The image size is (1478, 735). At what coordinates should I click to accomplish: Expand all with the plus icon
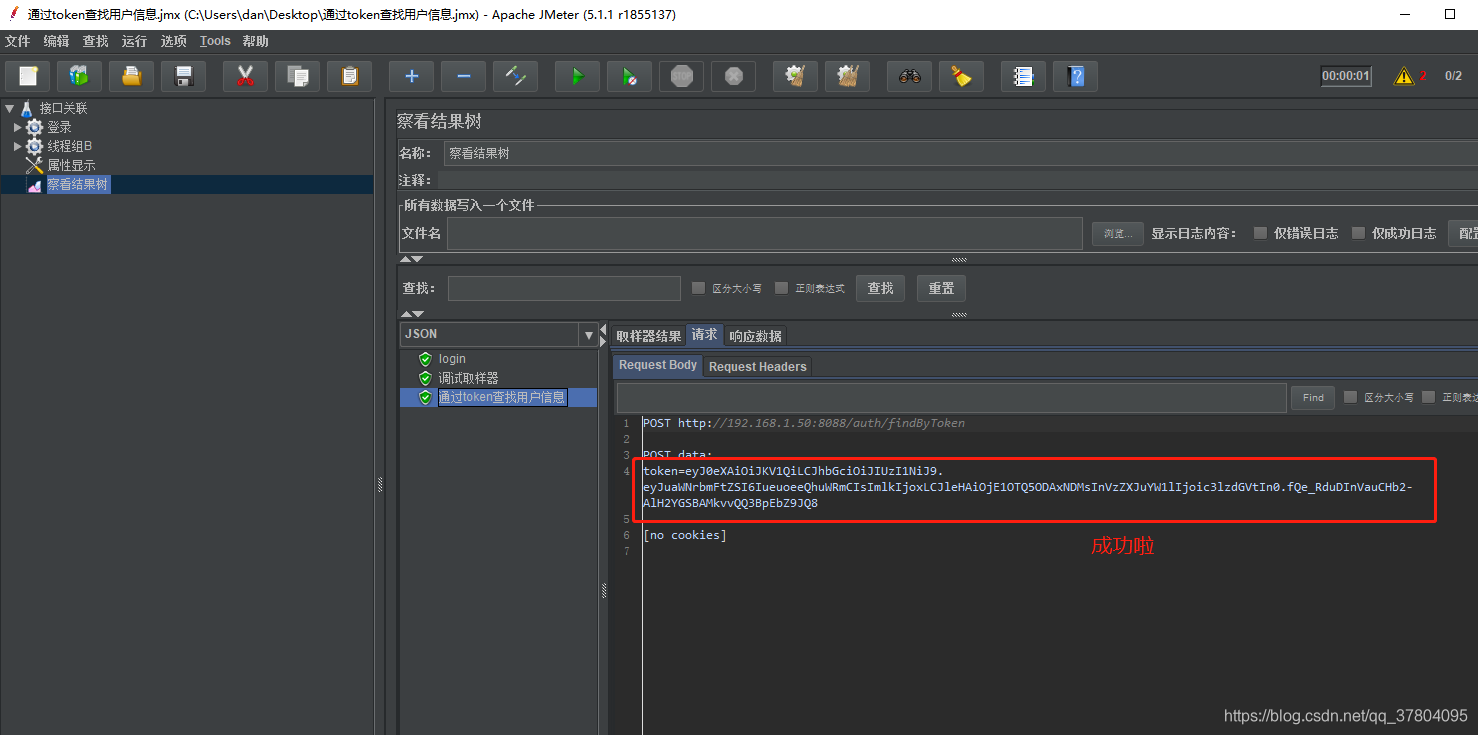coord(411,76)
